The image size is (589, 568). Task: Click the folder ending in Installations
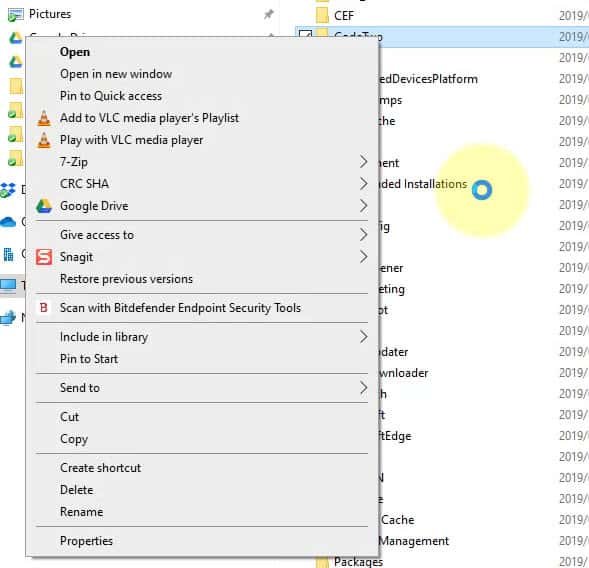click(x=423, y=184)
